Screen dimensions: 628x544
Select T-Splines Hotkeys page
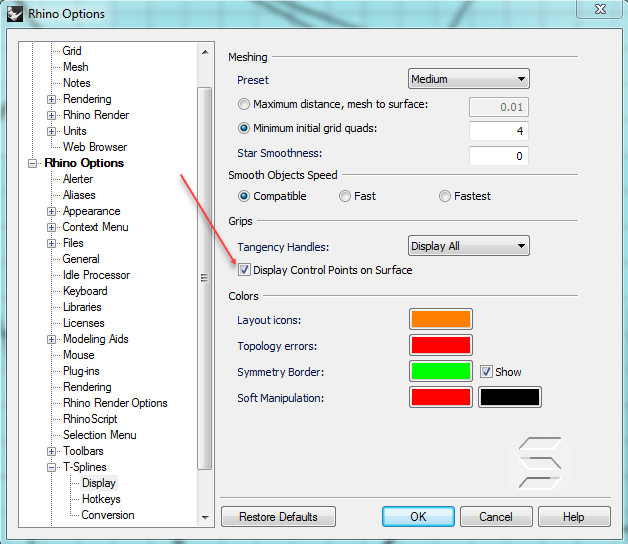[x=101, y=499]
